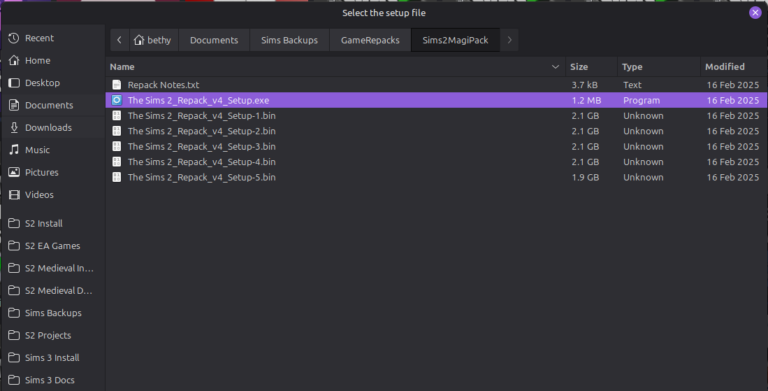Image resolution: width=768 pixels, height=391 pixels.
Task: Close the Select the setup file dialog
Action: click(x=755, y=13)
